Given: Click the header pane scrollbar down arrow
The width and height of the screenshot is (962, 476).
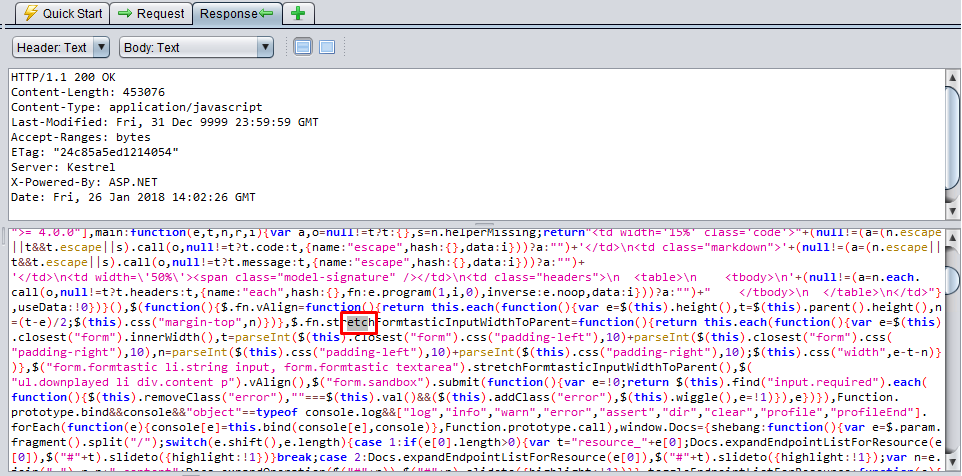Looking at the screenshot, I should (x=953, y=210).
